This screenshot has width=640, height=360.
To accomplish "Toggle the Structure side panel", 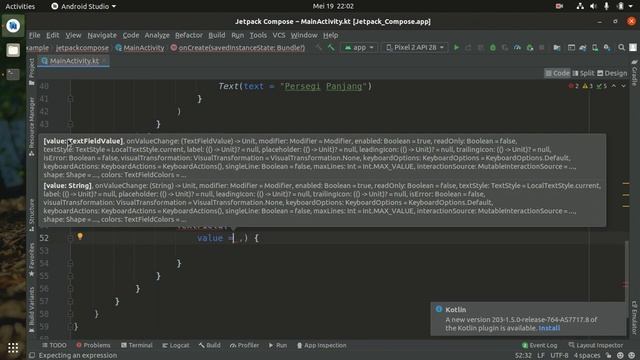I will (x=32, y=215).
